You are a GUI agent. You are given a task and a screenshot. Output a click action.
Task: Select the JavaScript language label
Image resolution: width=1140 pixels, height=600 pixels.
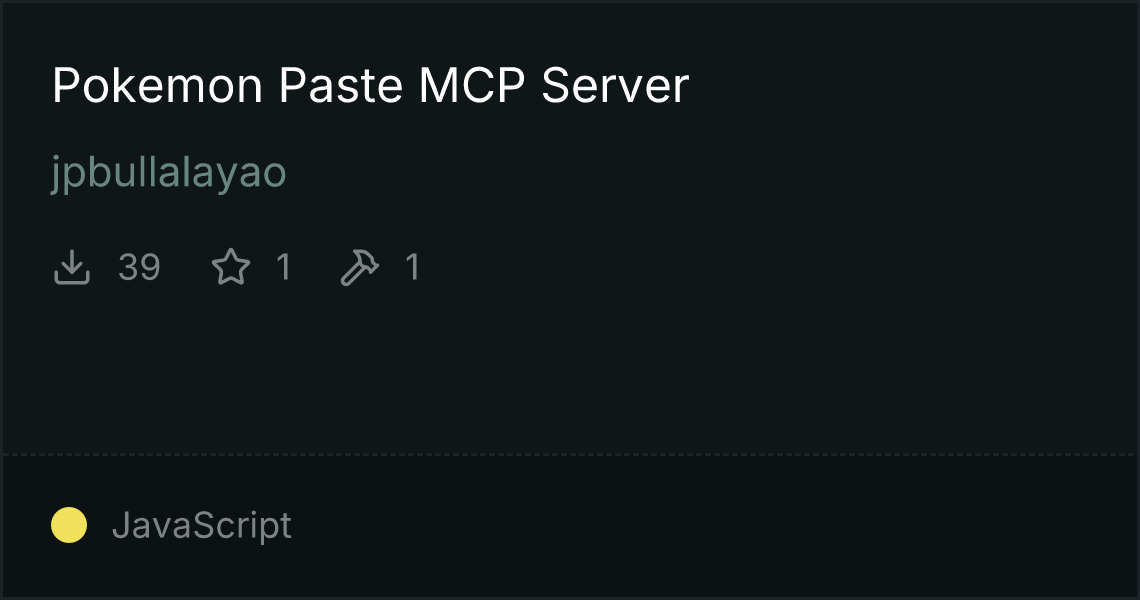[x=202, y=525]
